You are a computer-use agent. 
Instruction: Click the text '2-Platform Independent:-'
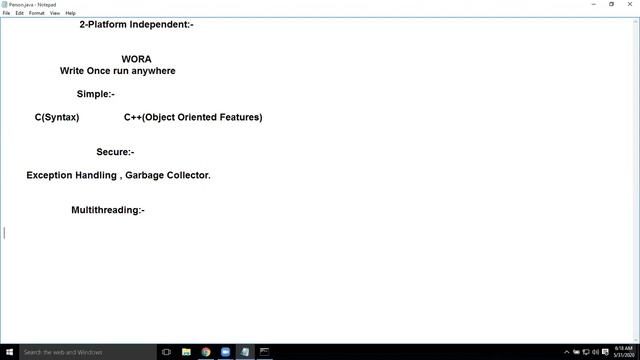pos(136,24)
